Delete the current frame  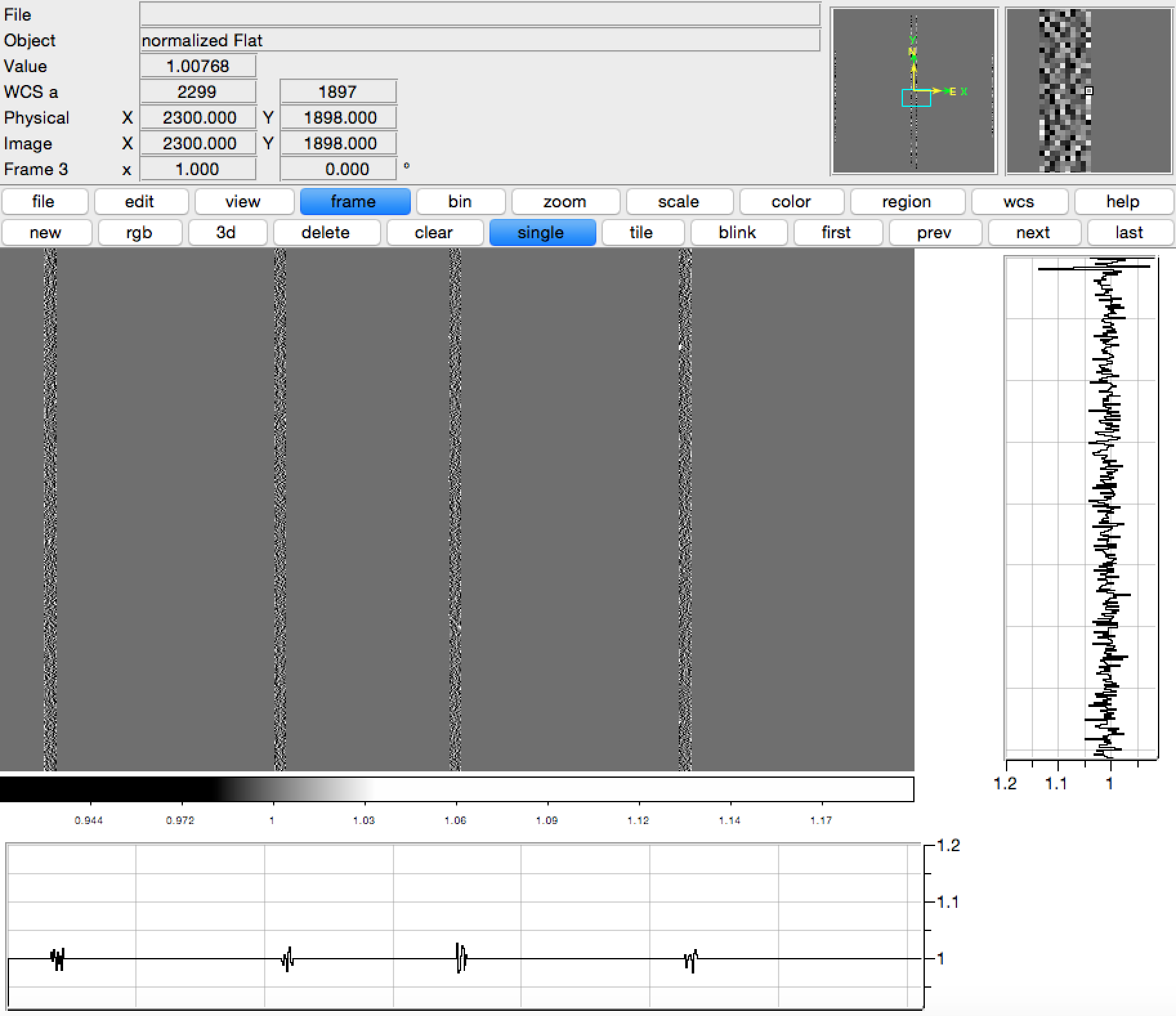pos(326,232)
